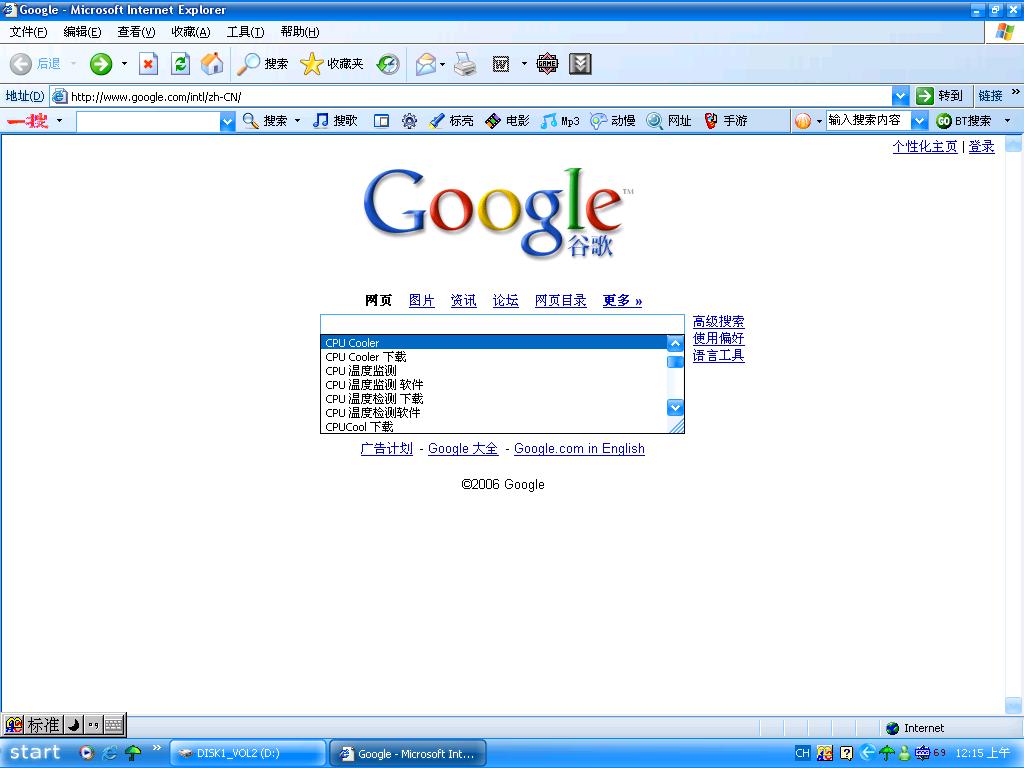Open the 编辑(E) menu
Viewport: 1024px width, 768px height.
[82, 32]
